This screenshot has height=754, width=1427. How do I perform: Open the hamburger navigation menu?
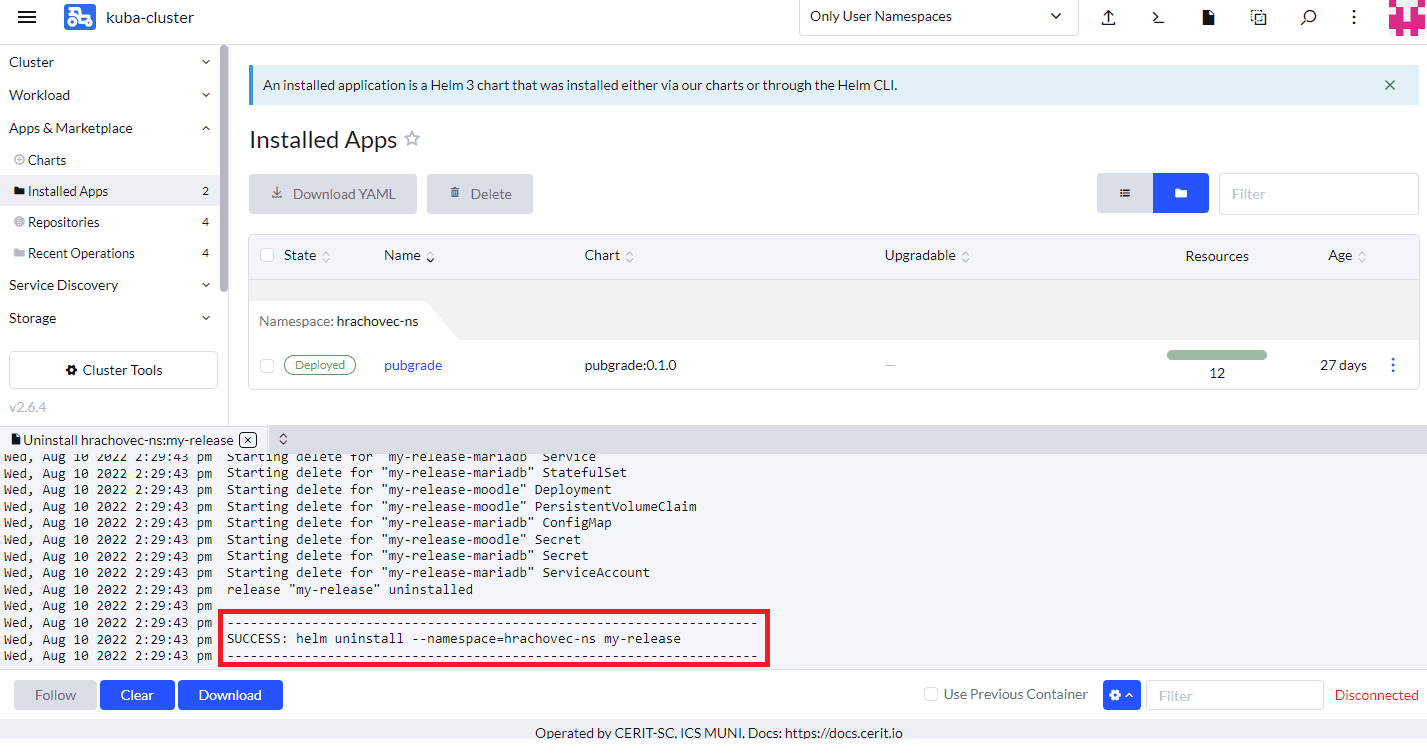tap(27, 17)
